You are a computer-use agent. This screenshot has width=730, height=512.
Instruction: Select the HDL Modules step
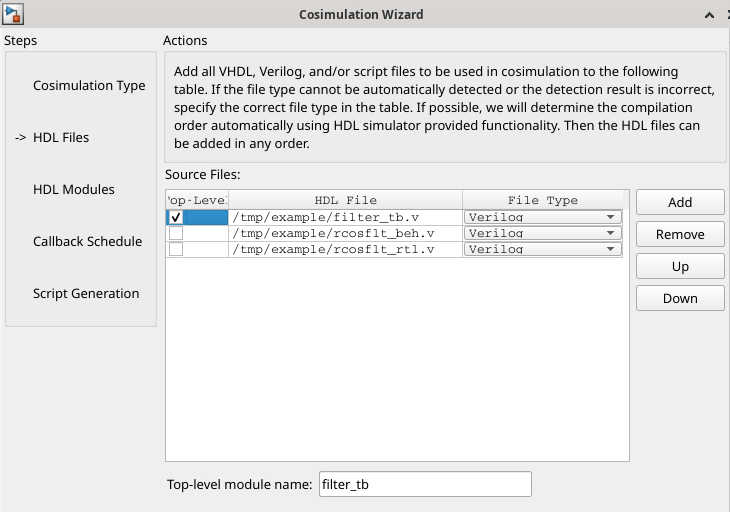[x=74, y=189]
